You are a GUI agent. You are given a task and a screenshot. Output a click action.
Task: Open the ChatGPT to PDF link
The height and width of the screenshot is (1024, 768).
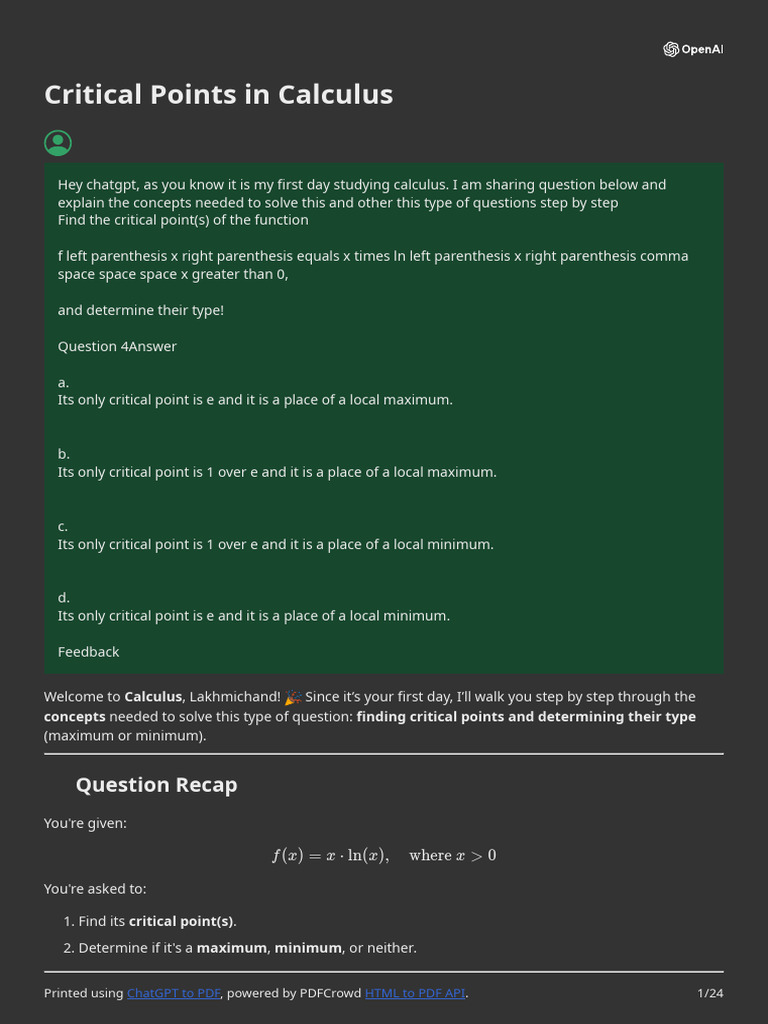coord(174,993)
